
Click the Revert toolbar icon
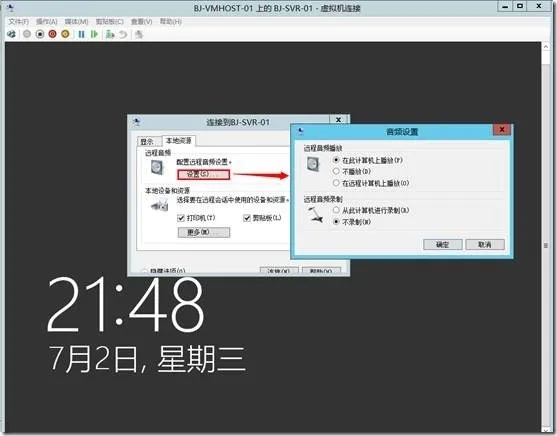coord(123,34)
